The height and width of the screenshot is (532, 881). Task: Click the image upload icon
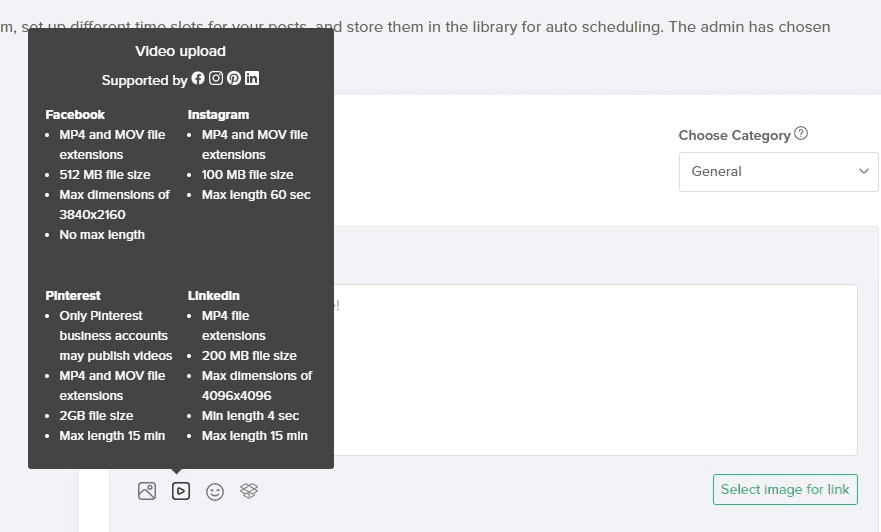(x=147, y=491)
